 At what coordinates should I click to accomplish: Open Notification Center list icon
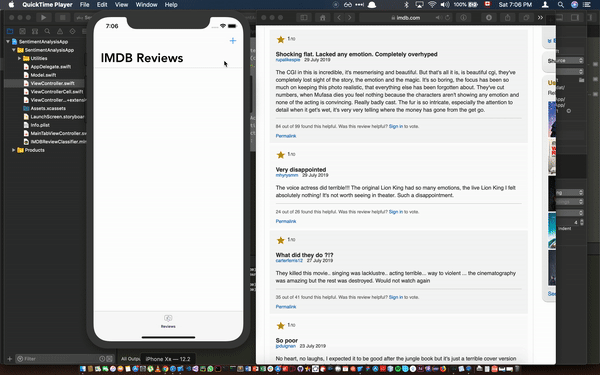pos(587,5)
